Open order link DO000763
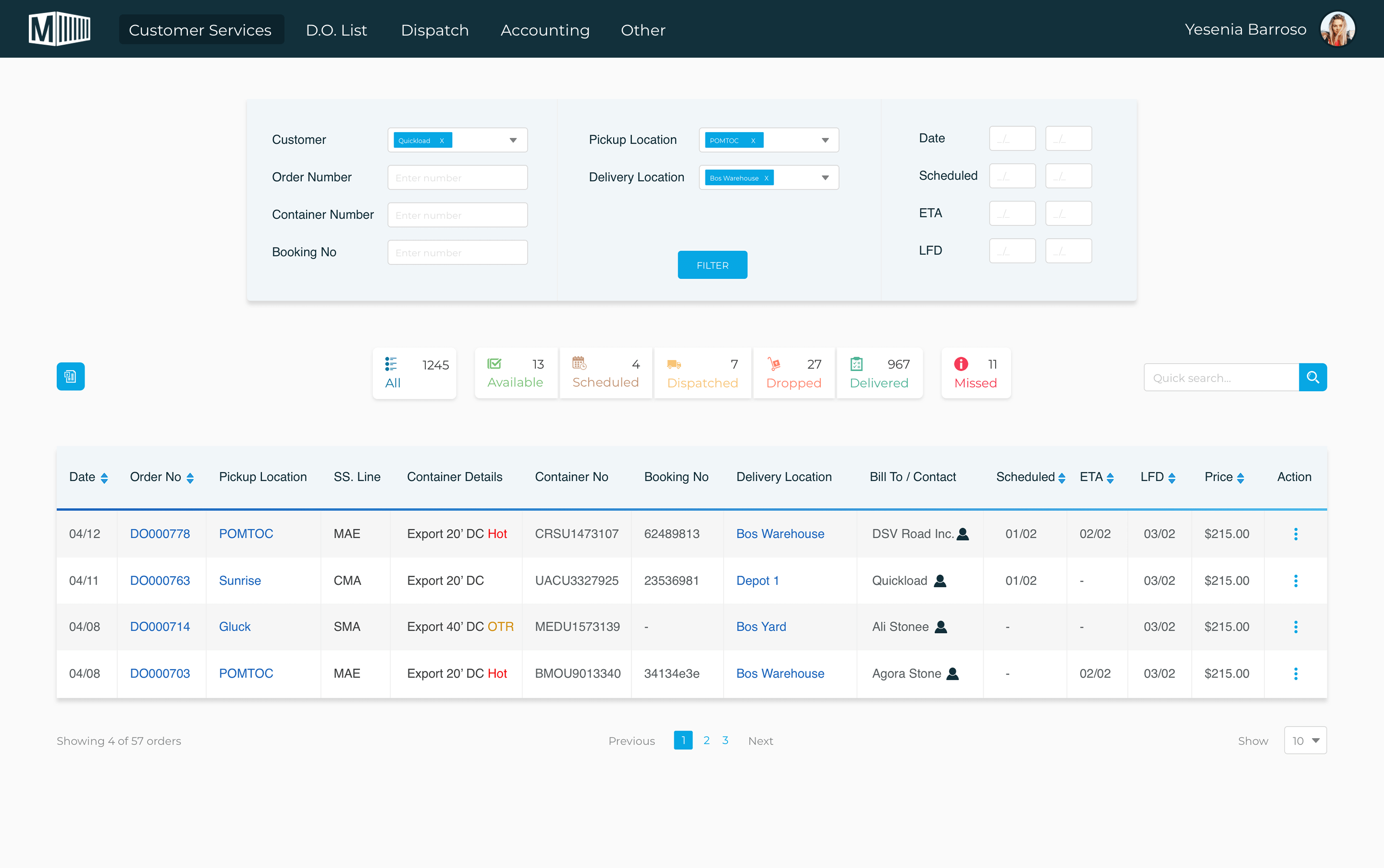This screenshot has width=1384, height=868. [160, 581]
